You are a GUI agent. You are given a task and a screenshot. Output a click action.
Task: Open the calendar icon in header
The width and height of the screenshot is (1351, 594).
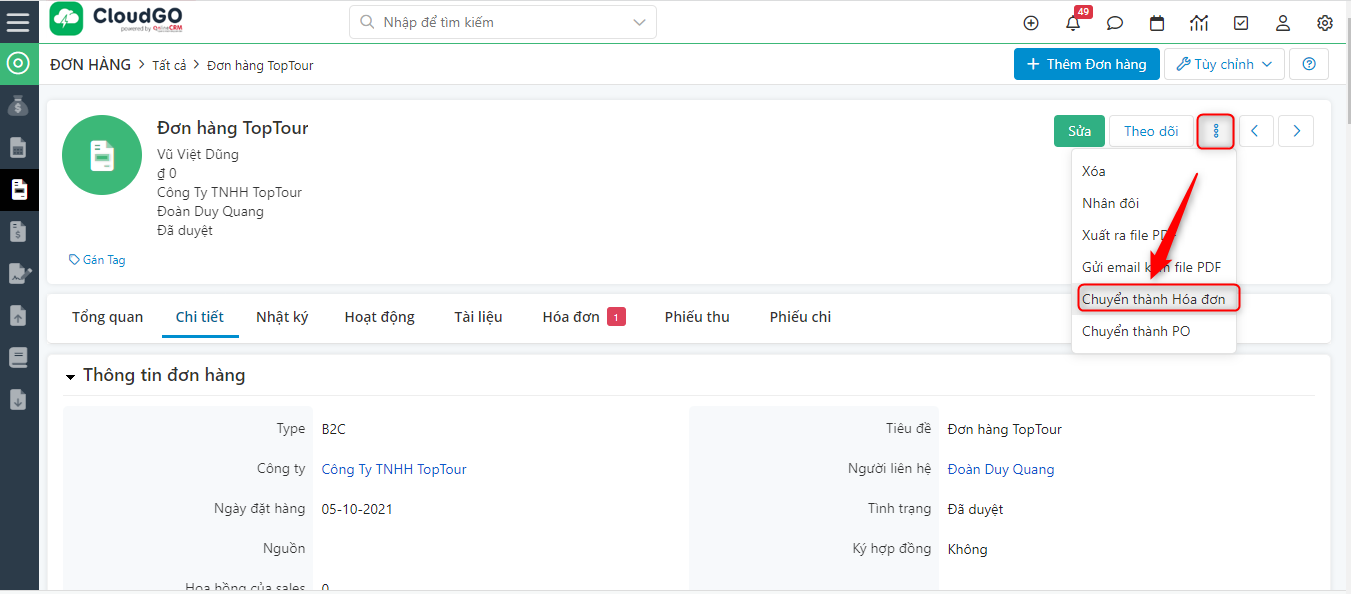pyautogui.click(x=1157, y=23)
